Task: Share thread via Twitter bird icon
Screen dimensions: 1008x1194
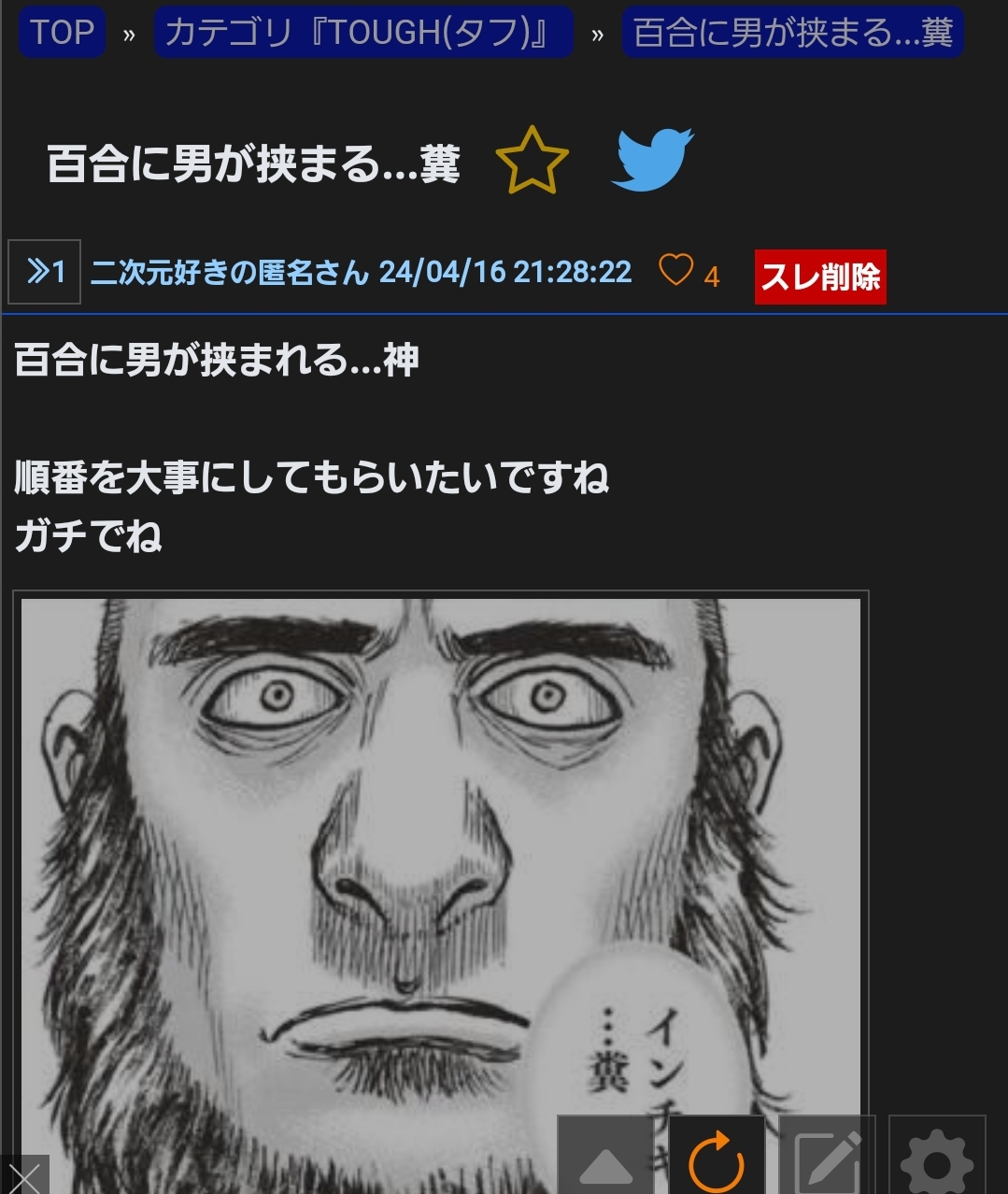Action: pyautogui.click(x=652, y=159)
